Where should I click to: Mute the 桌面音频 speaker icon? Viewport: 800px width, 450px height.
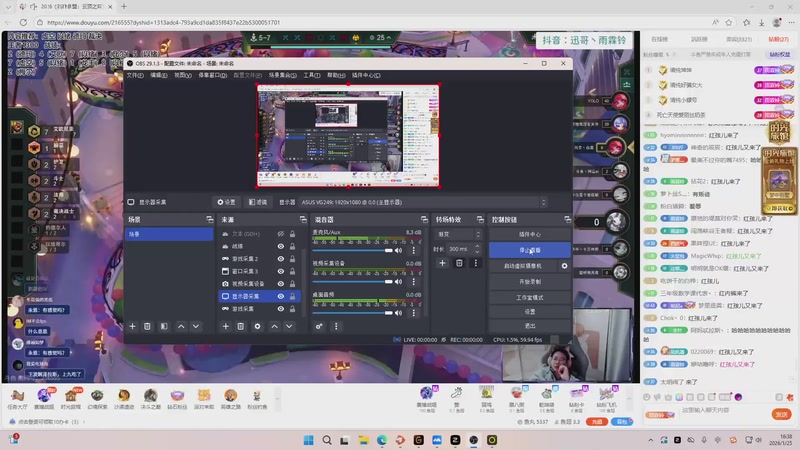[398, 313]
